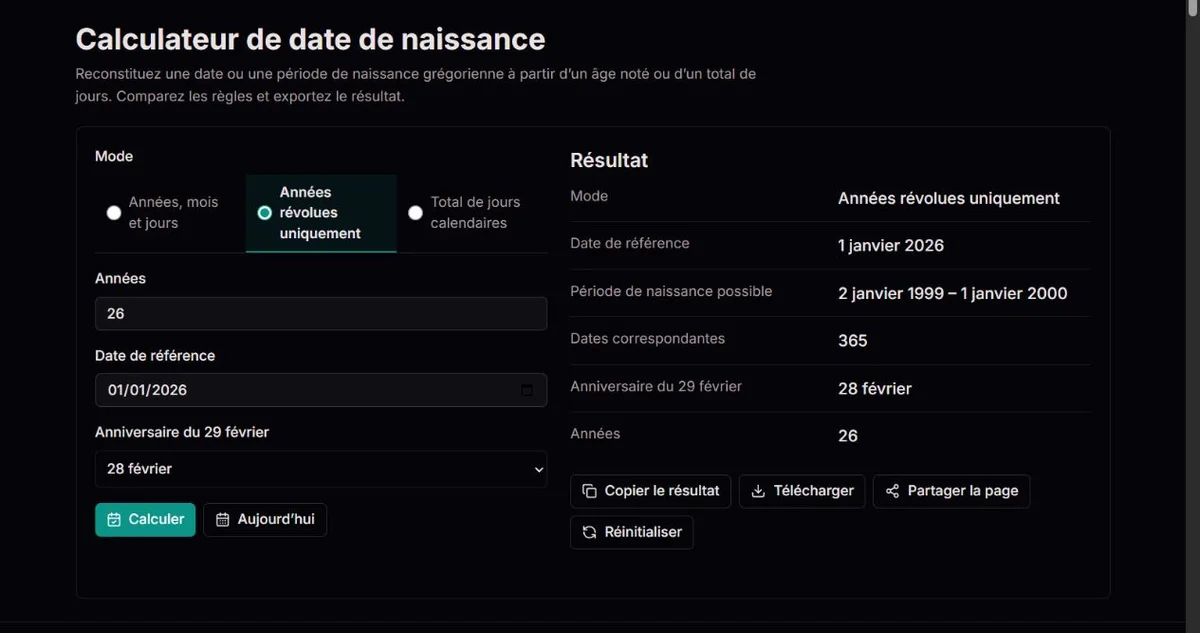
Task: Click the Partager la page button
Action: [x=951, y=491]
